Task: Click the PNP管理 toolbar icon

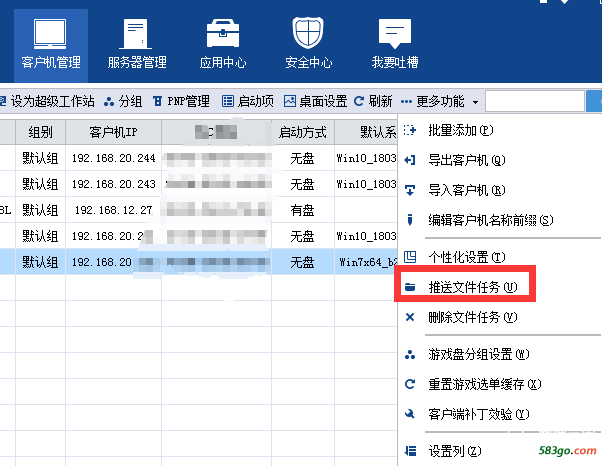Action: point(157,101)
